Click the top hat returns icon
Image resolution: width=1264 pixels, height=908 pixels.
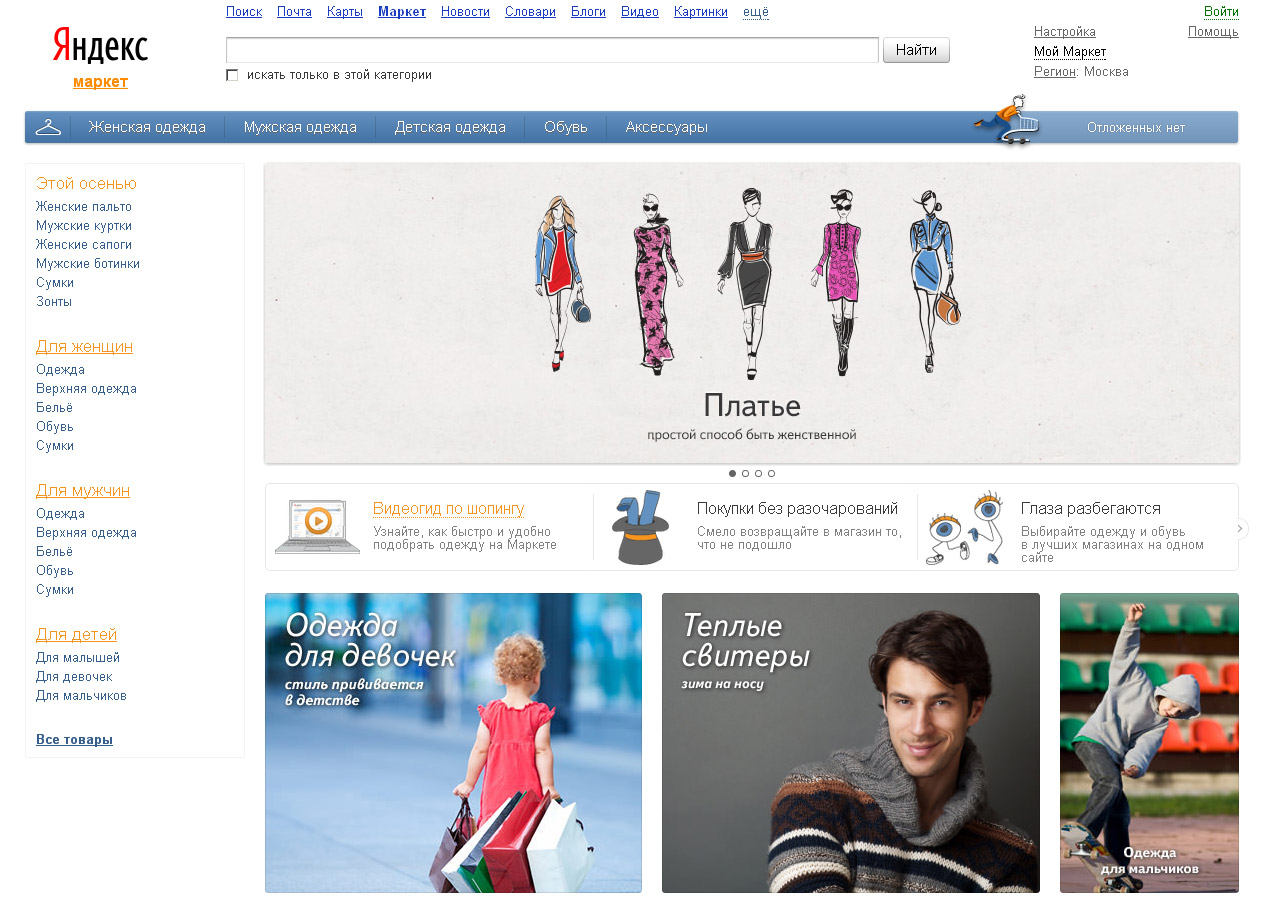(640, 527)
